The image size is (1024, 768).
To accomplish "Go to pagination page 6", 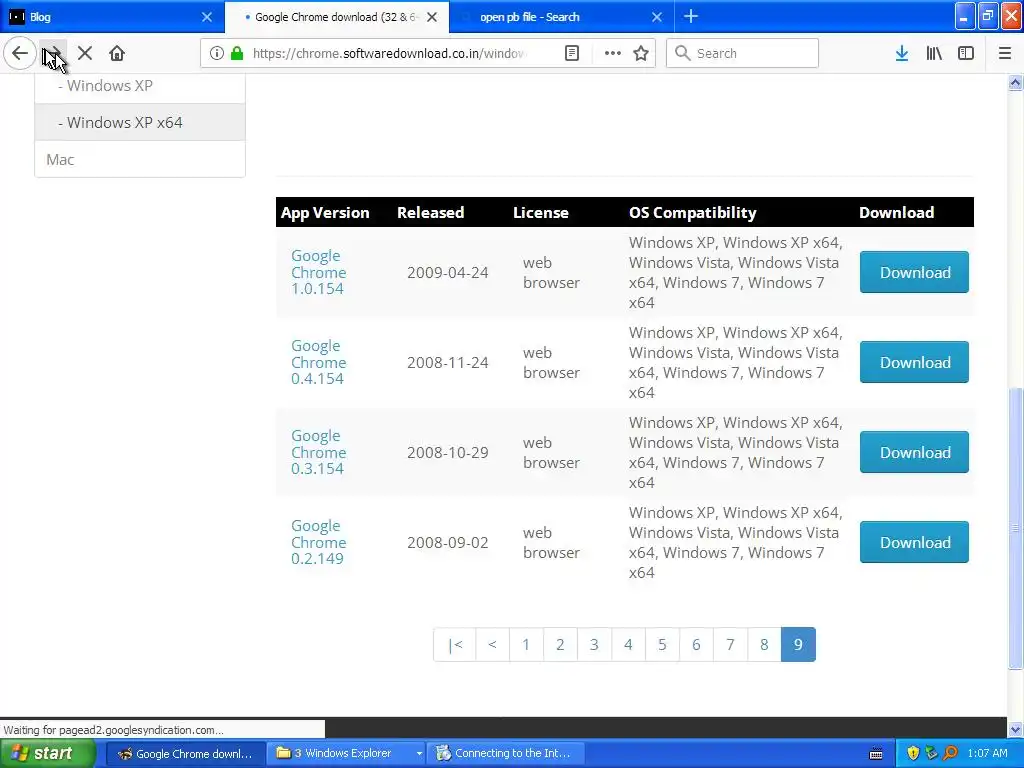I will [696, 645].
